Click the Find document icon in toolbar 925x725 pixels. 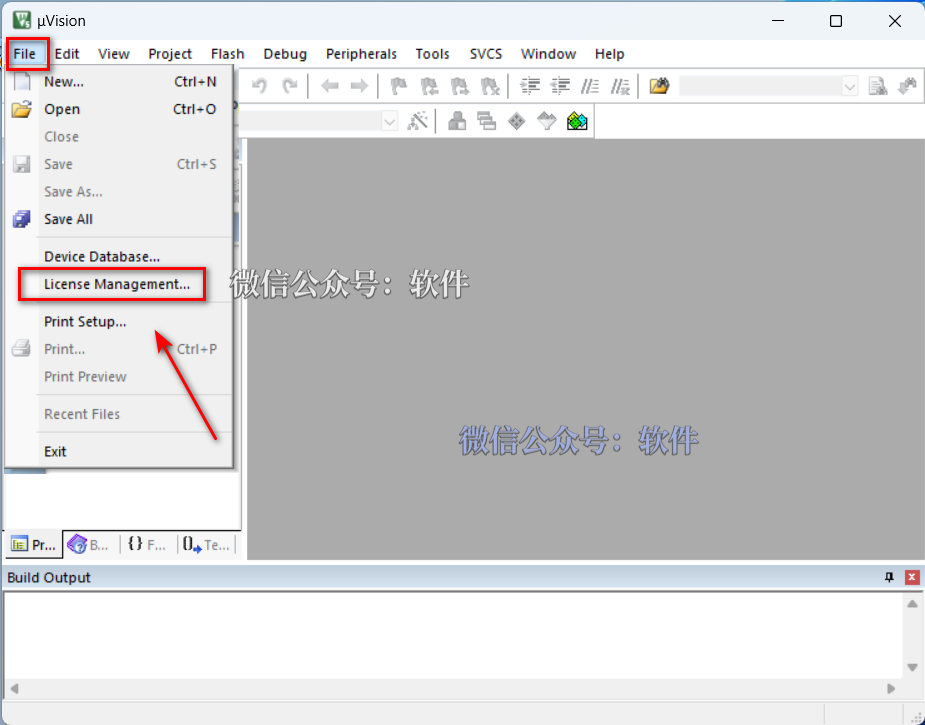(x=878, y=86)
